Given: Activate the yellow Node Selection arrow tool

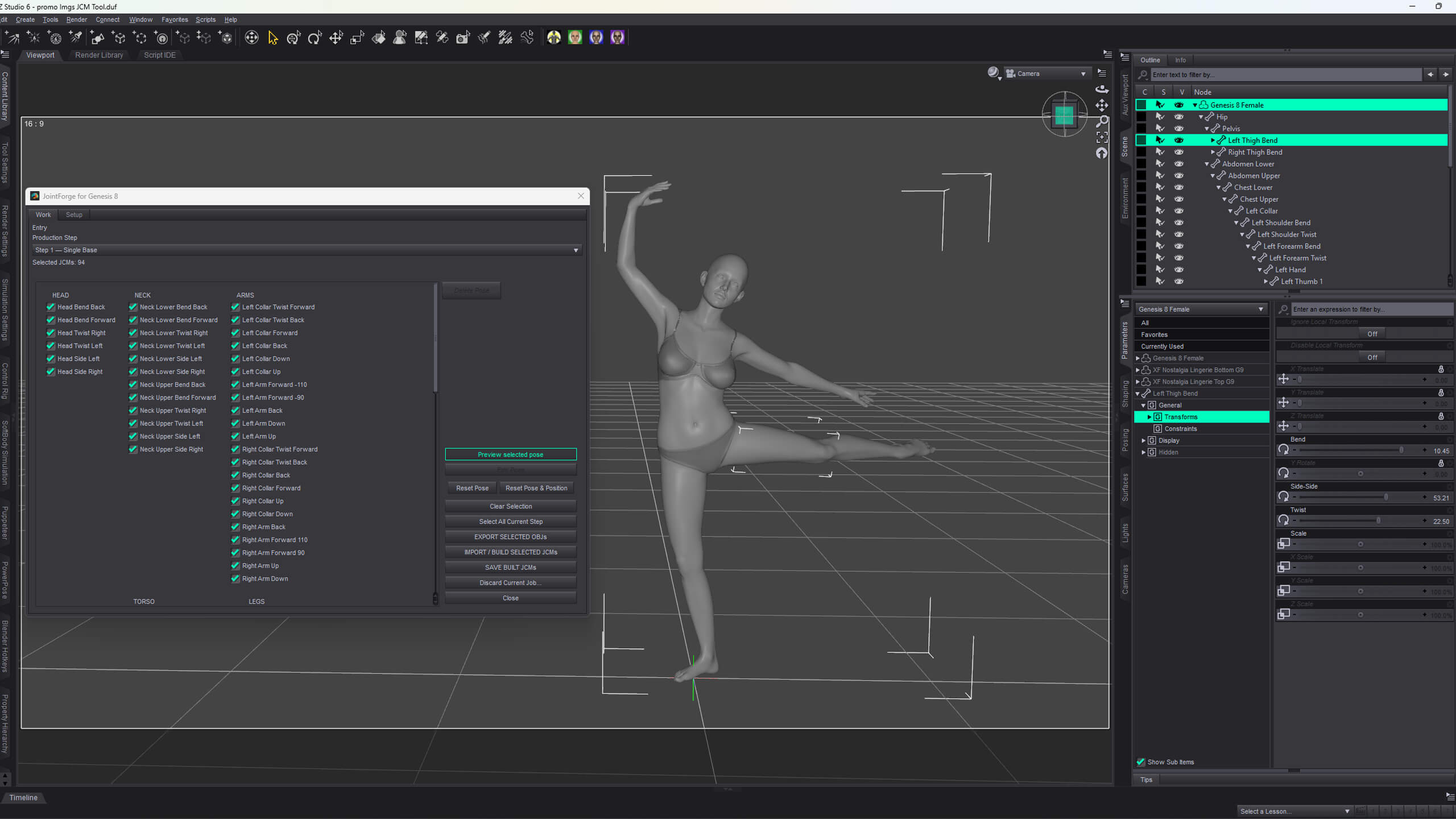Looking at the screenshot, I should 273,38.
